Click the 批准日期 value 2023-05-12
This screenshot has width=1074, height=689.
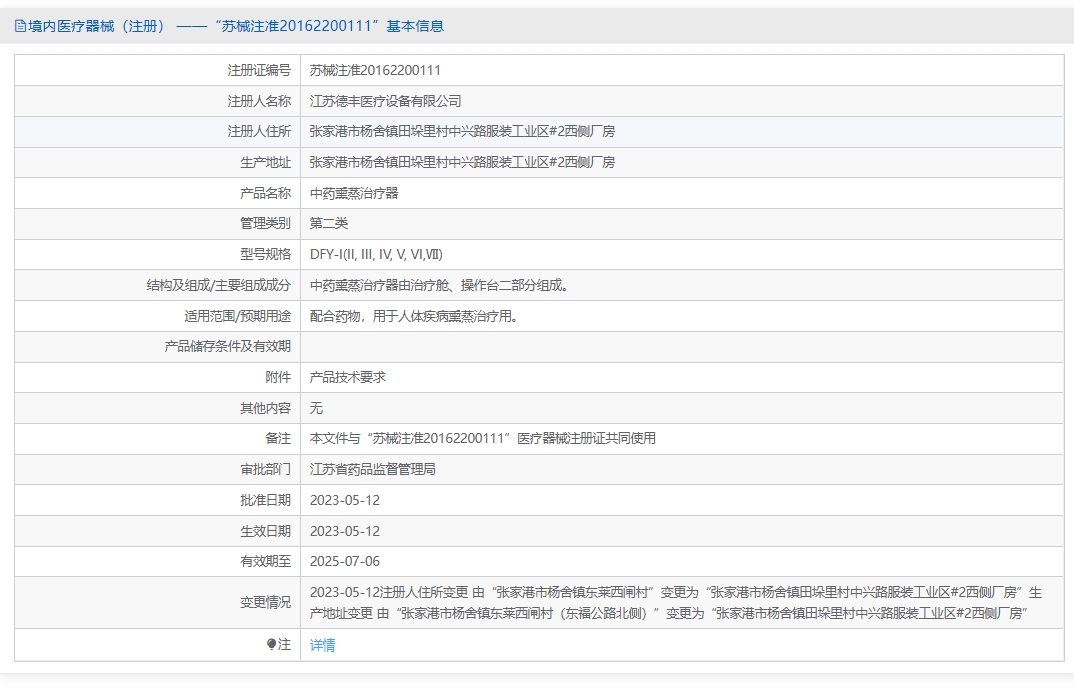[345, 501]
